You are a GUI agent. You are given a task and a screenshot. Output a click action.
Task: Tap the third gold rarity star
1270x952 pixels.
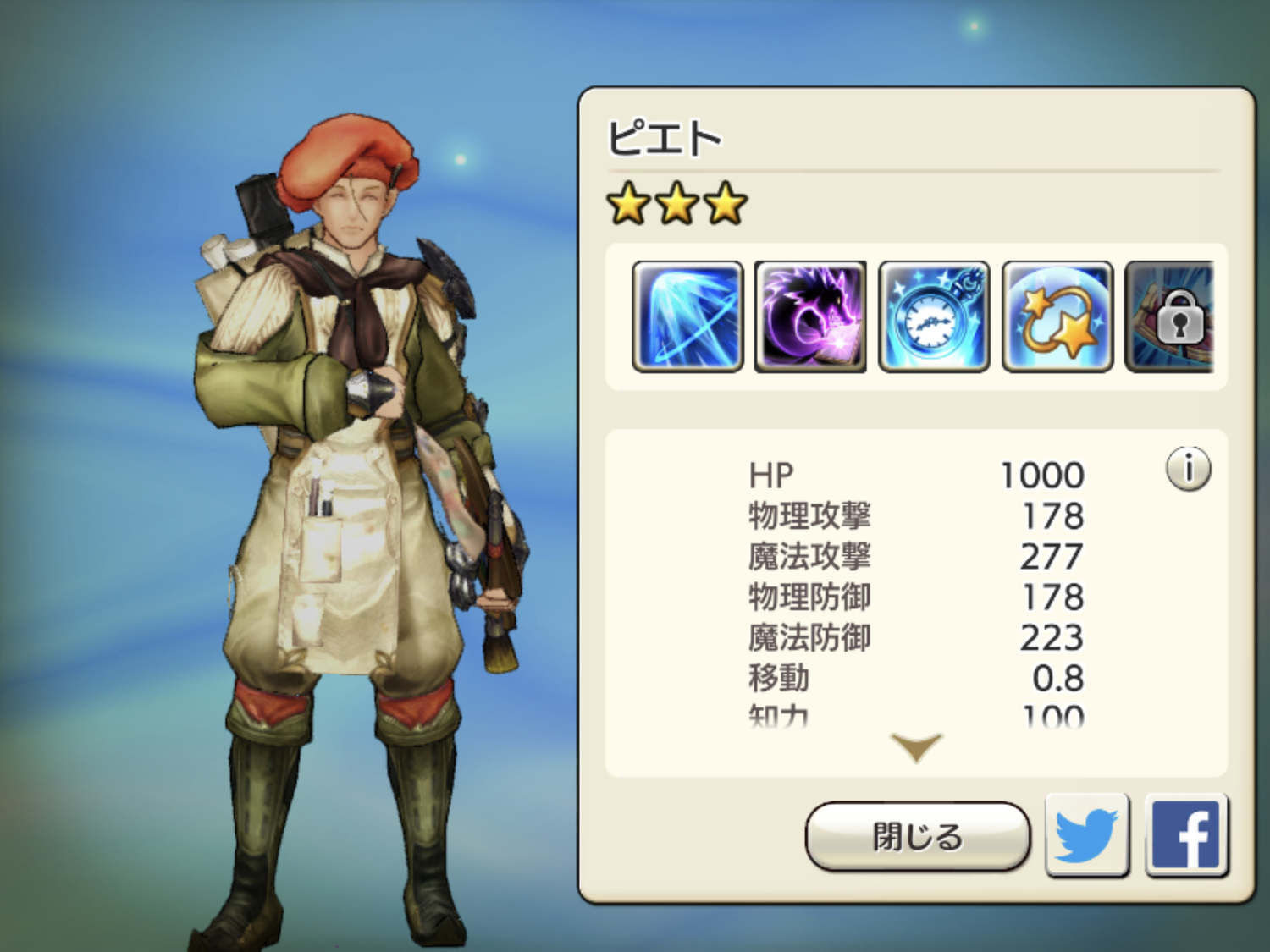(726, 204)
